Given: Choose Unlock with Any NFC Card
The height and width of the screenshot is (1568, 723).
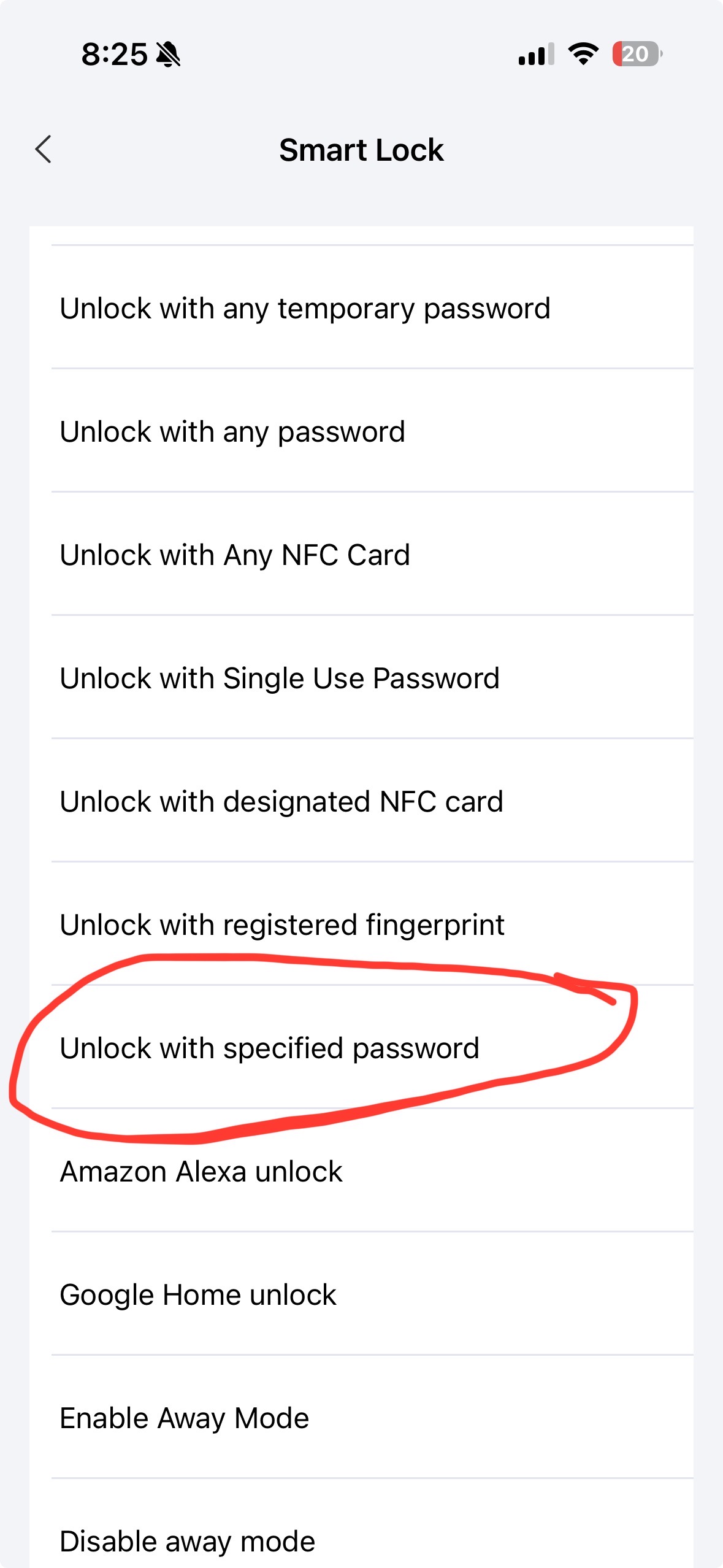Looking at the screenshot, I should [235, 555].
